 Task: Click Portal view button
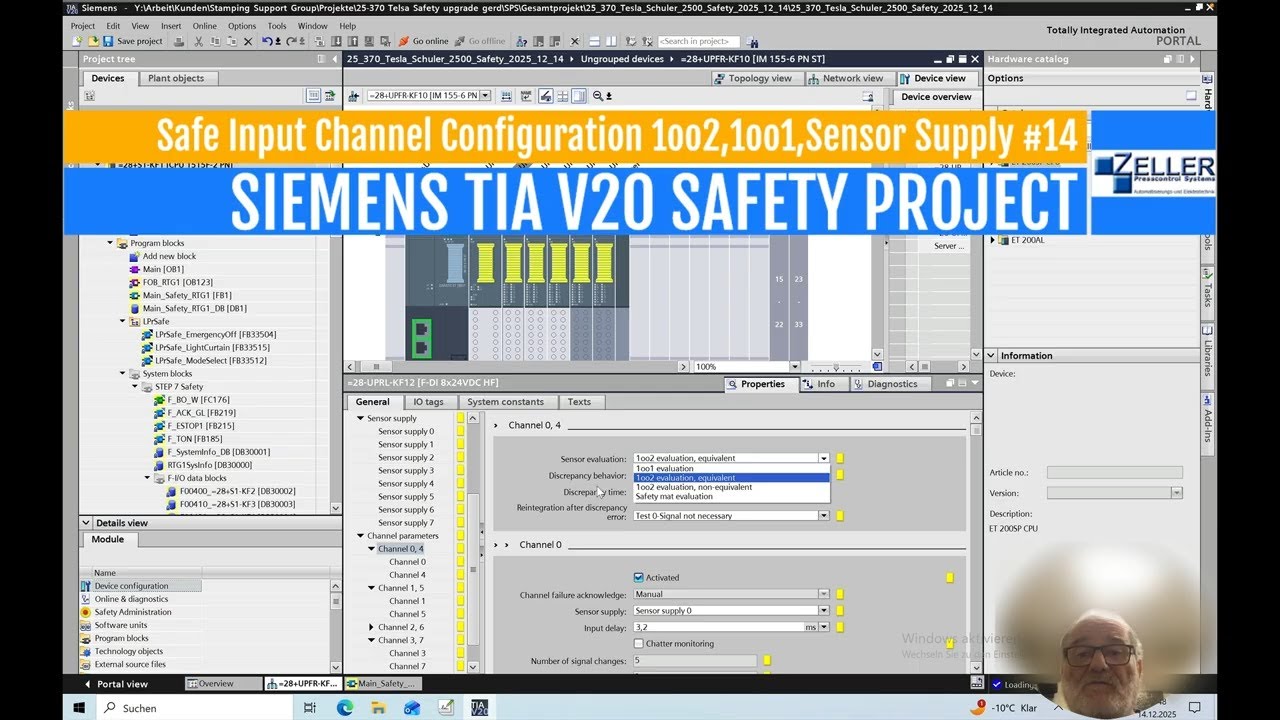pyautogui.click(x=116, y=684)
